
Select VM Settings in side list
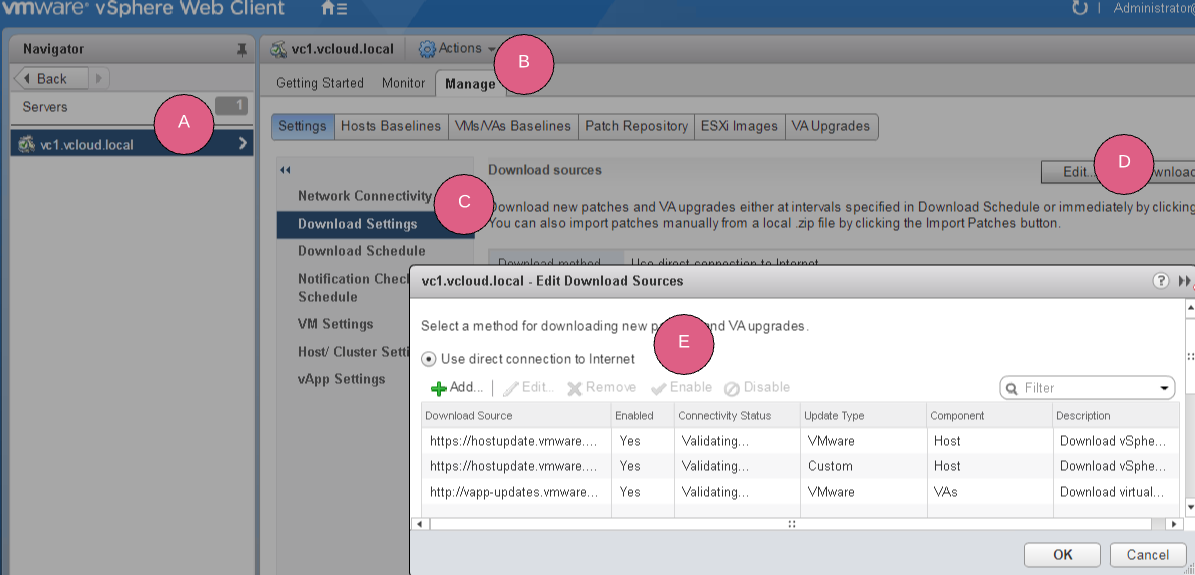tap(335, 324)
